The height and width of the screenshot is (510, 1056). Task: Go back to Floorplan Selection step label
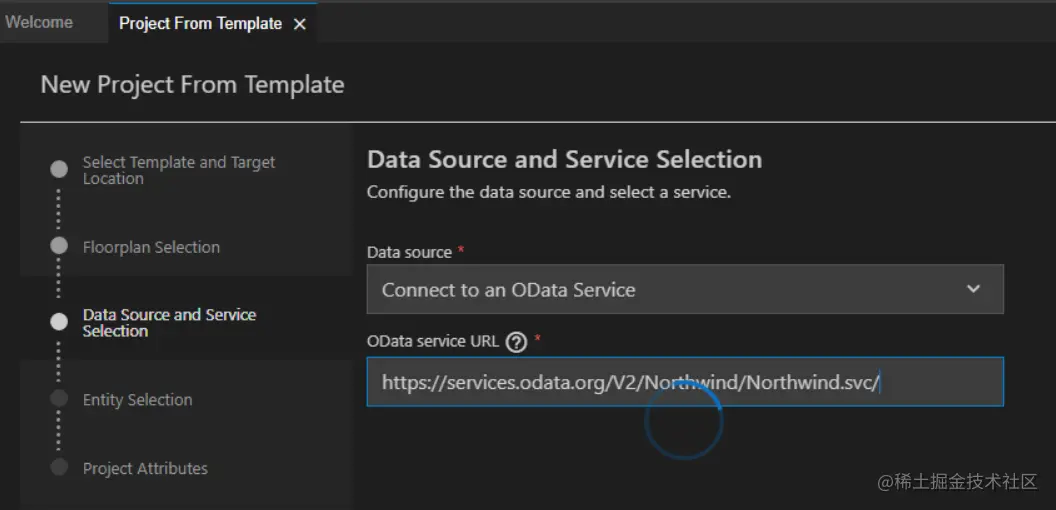click(151, 247)
